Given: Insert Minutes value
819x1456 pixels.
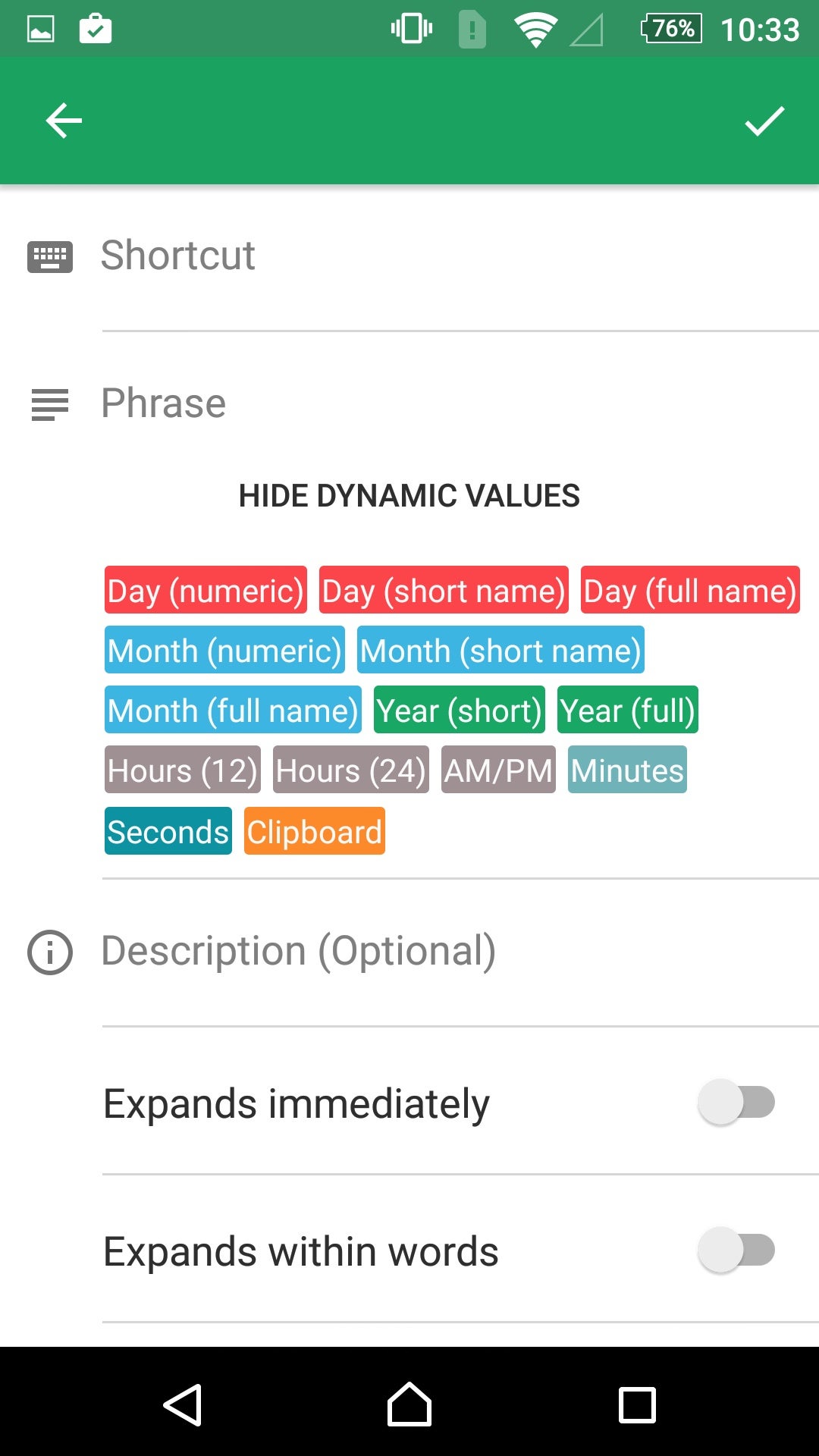Looking at the screenshot, I should coord(627,770).
